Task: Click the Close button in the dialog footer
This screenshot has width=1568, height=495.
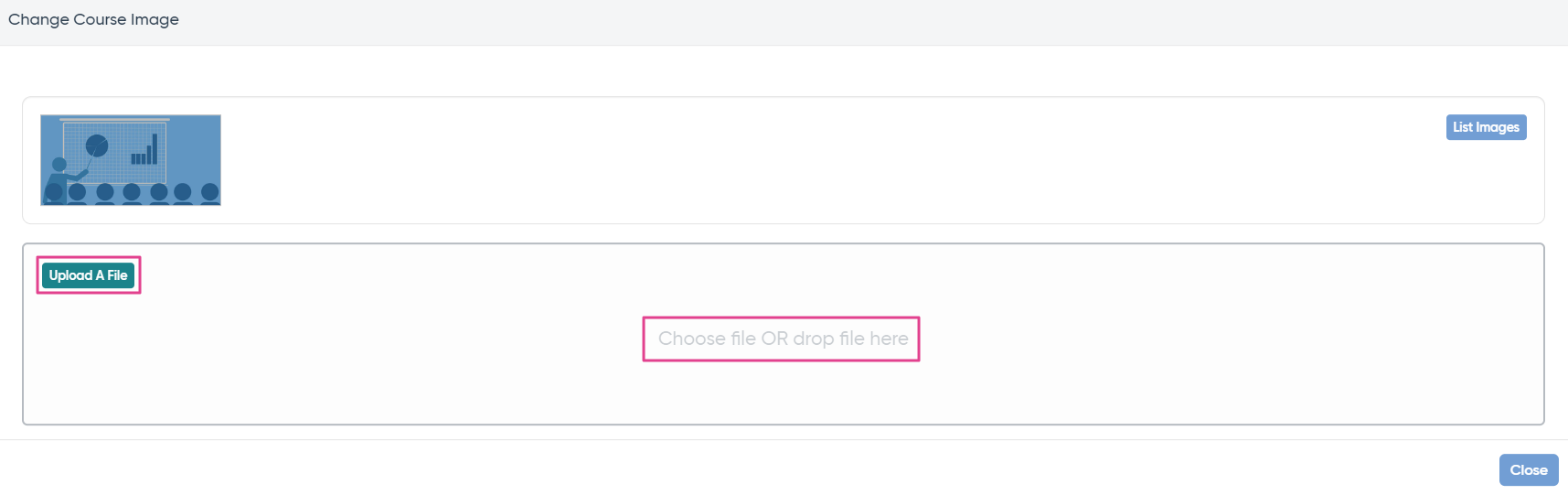Action: click(x=1529, y=470)
